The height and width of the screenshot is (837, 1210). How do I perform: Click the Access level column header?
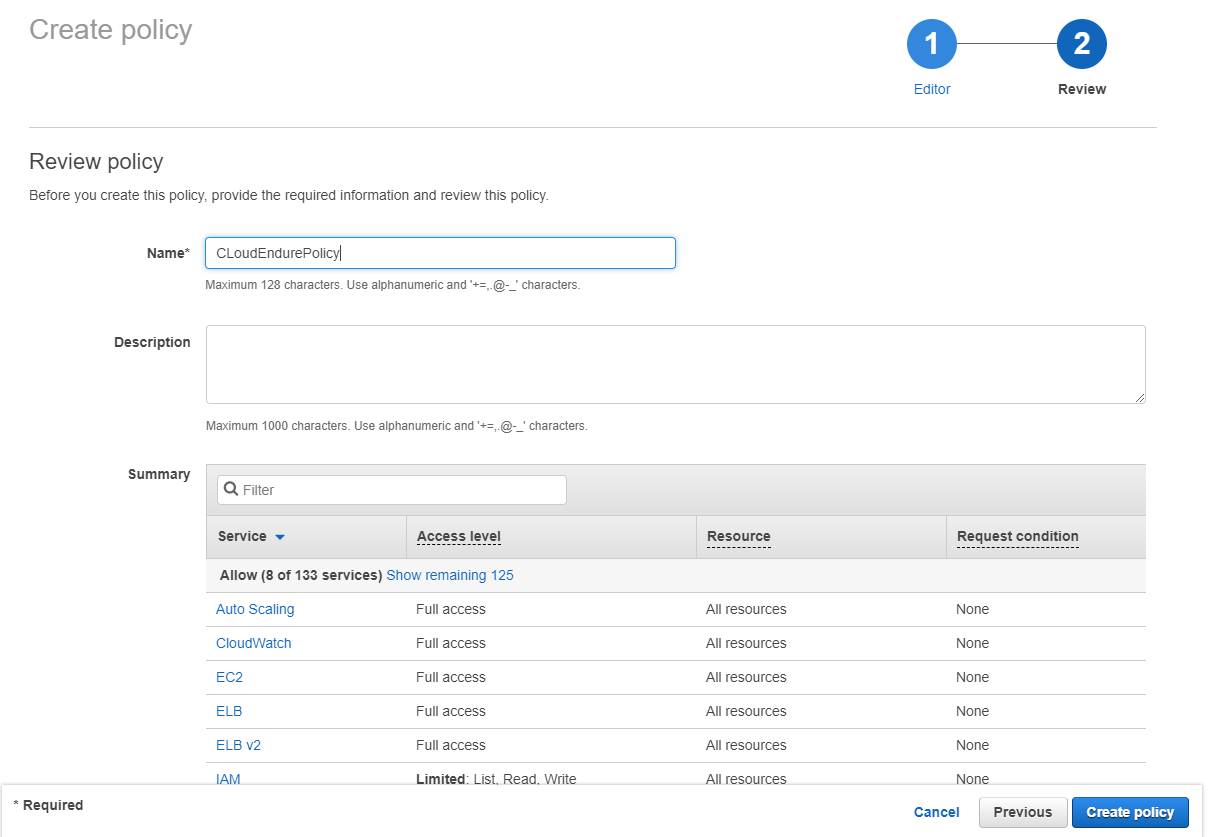click(x=459, y=536)
